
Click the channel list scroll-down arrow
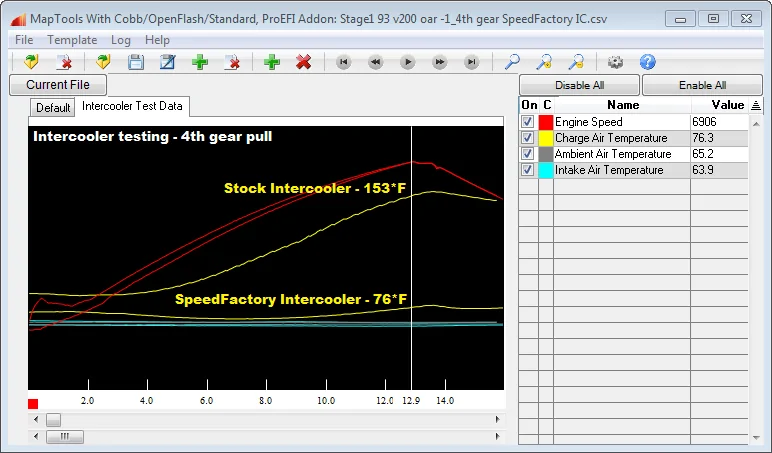click(756, 438)
